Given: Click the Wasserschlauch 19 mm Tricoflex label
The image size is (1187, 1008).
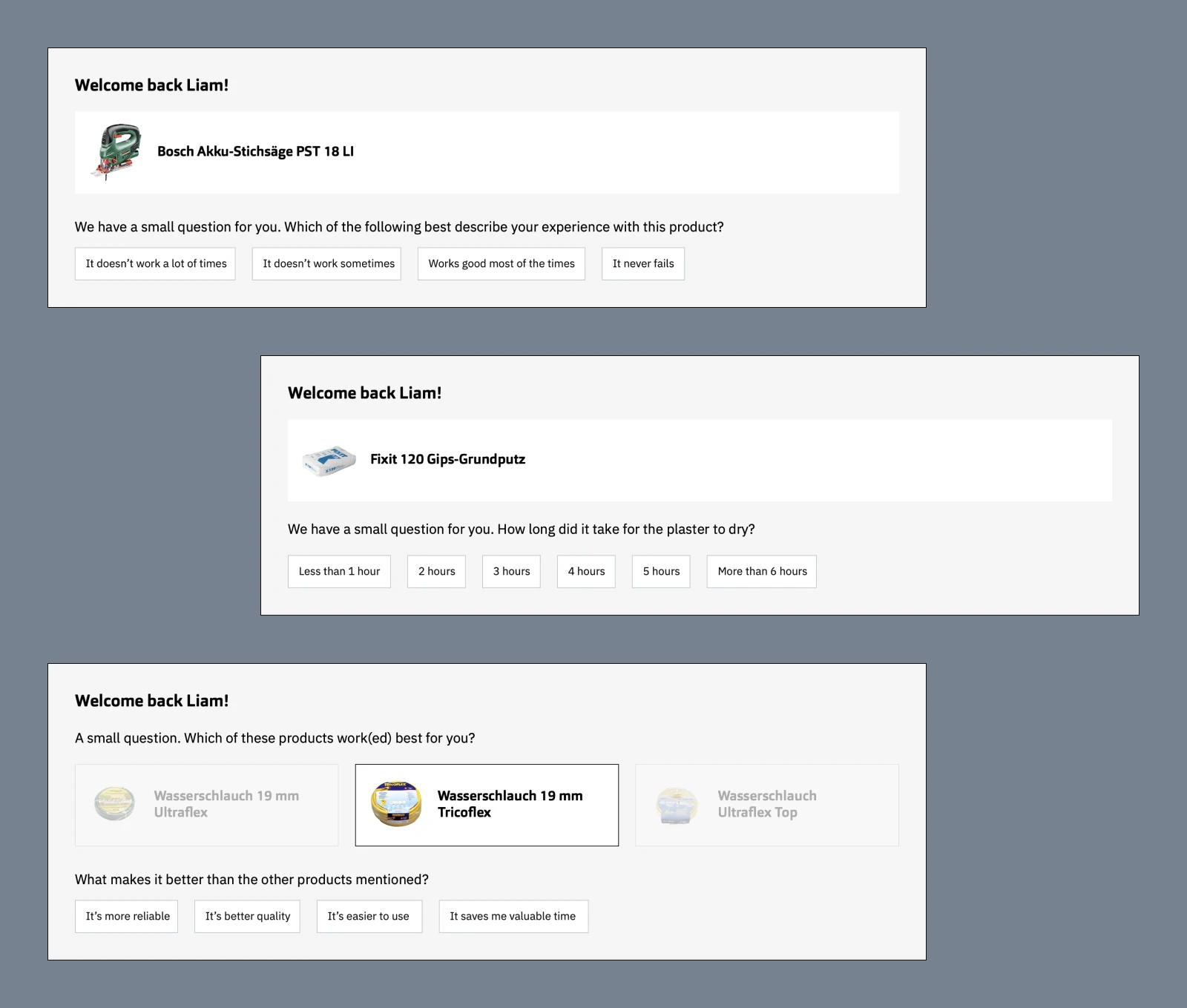Looking at the screenshot, I should click(510, 804).
